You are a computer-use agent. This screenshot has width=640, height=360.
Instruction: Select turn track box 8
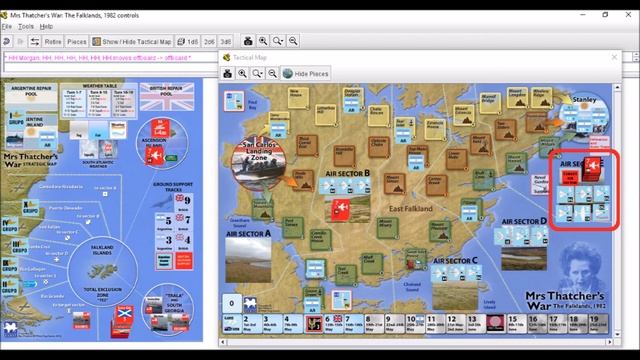(374, 323)
